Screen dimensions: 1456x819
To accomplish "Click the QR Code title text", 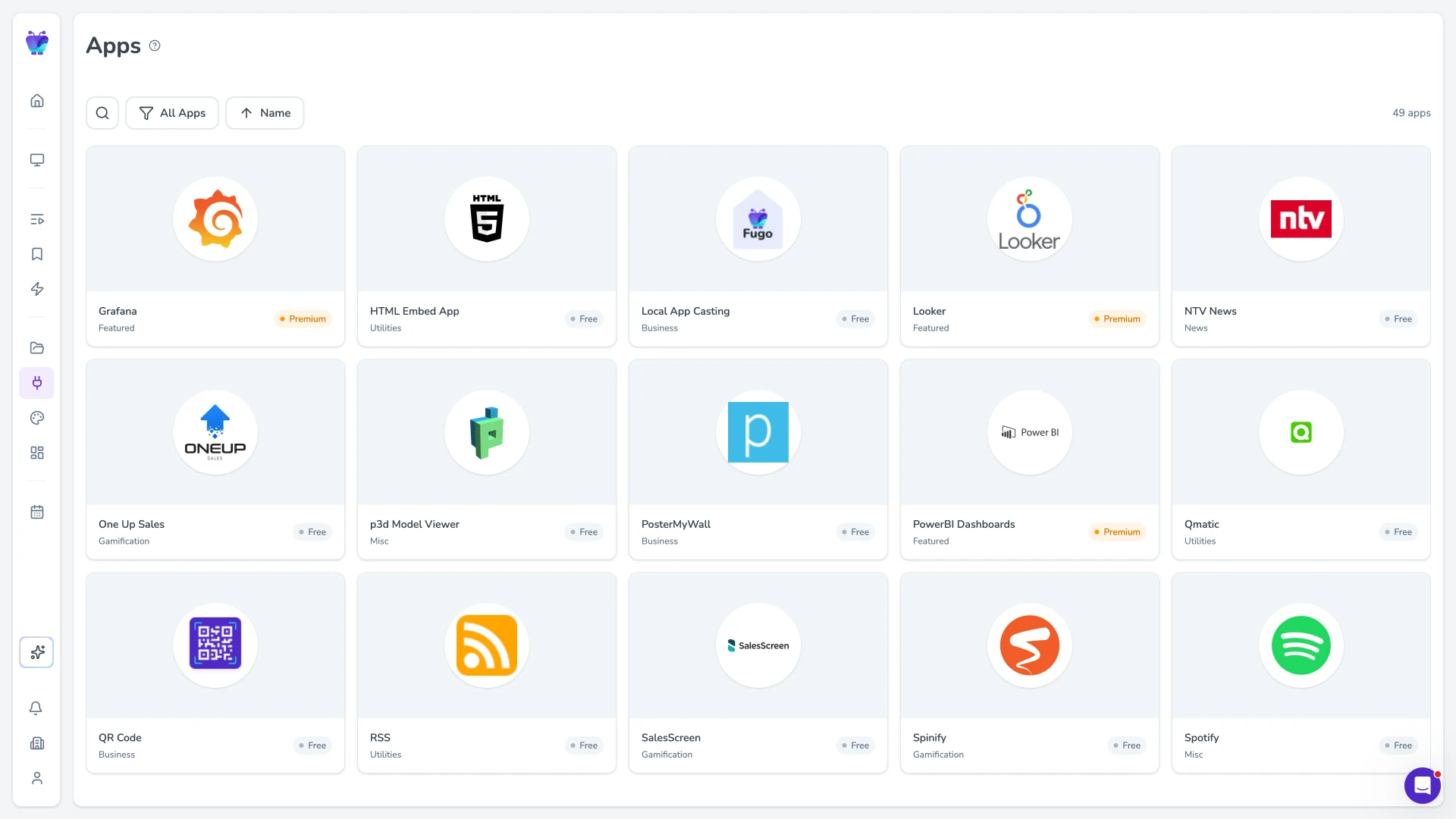I will pos(120,738).
